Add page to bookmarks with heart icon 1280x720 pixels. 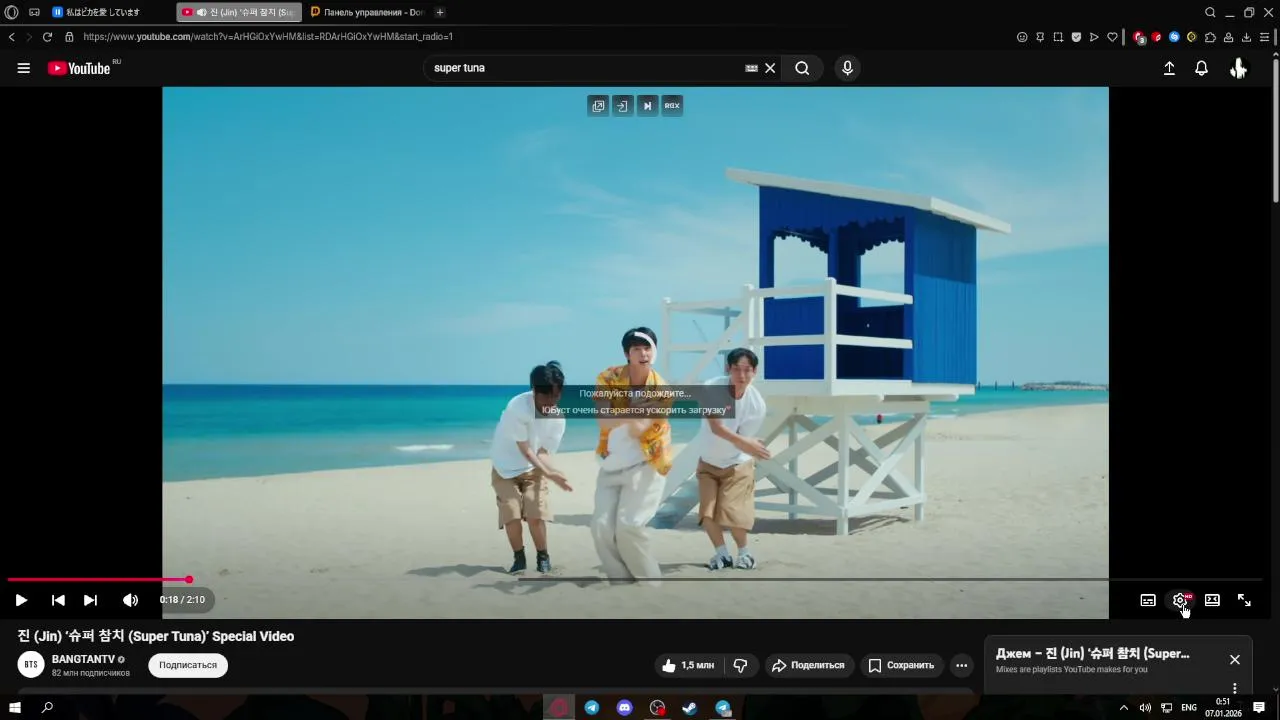[x=1112, y=37]
